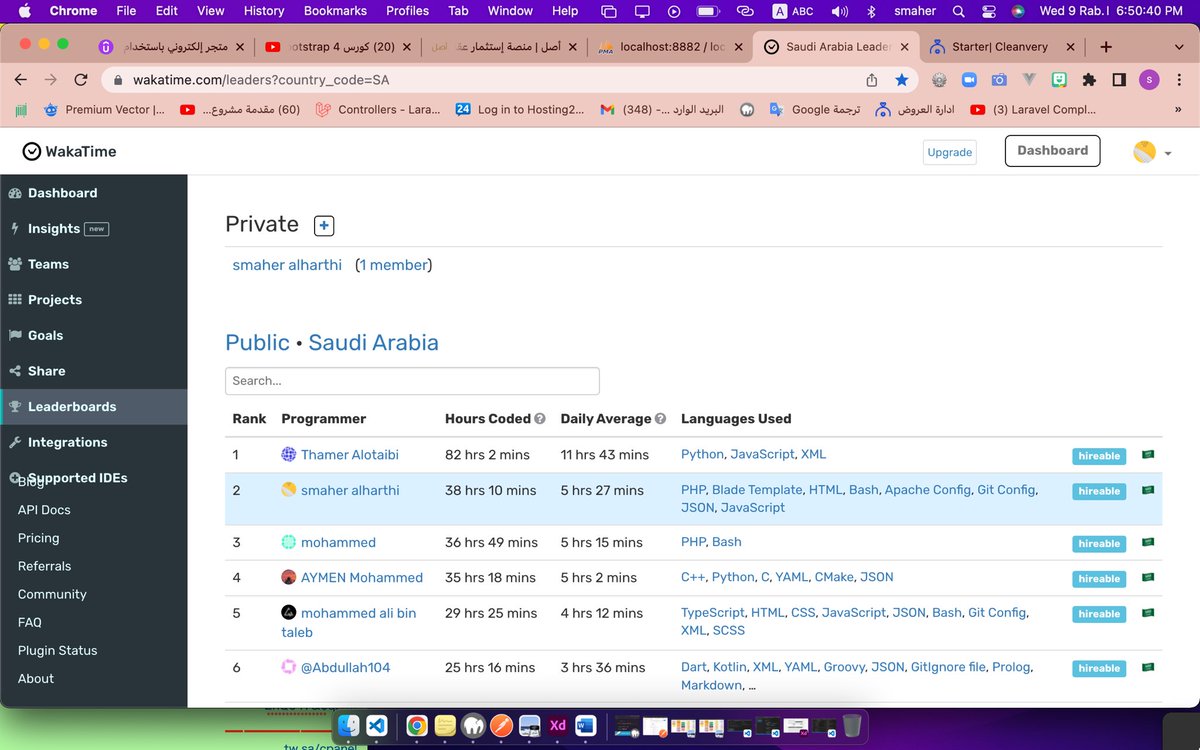The image size is (1200, 750).
Task: Open a new tab with the plus button
Action: [1106, 47]
